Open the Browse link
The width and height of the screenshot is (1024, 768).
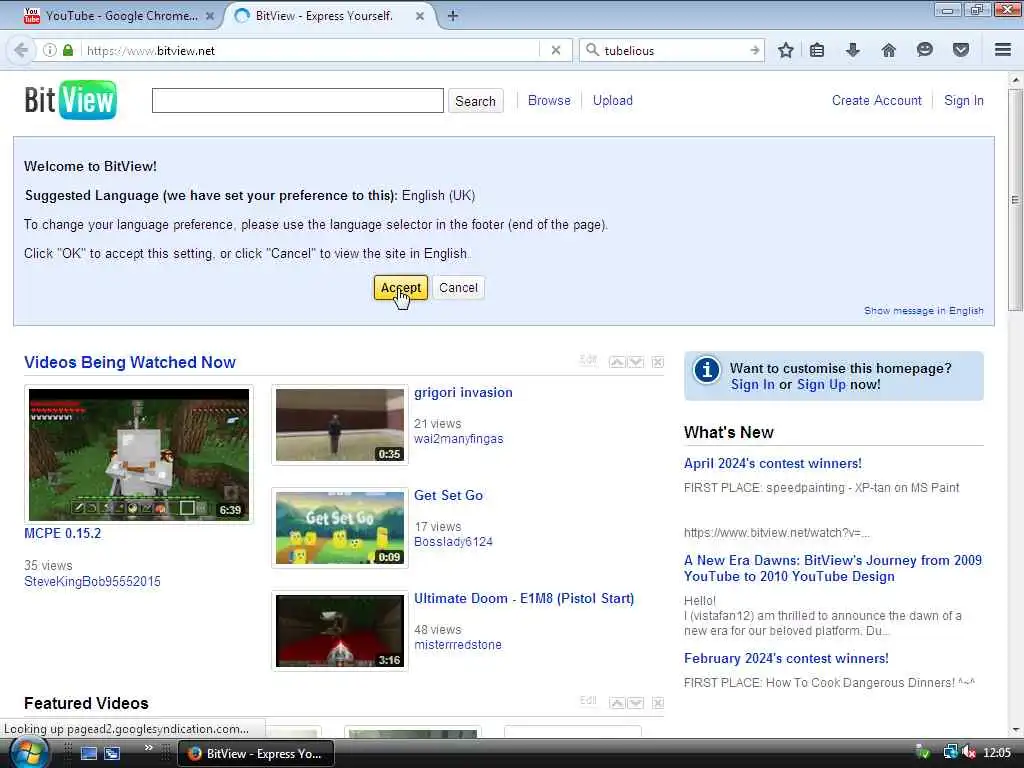pos(549,101)
